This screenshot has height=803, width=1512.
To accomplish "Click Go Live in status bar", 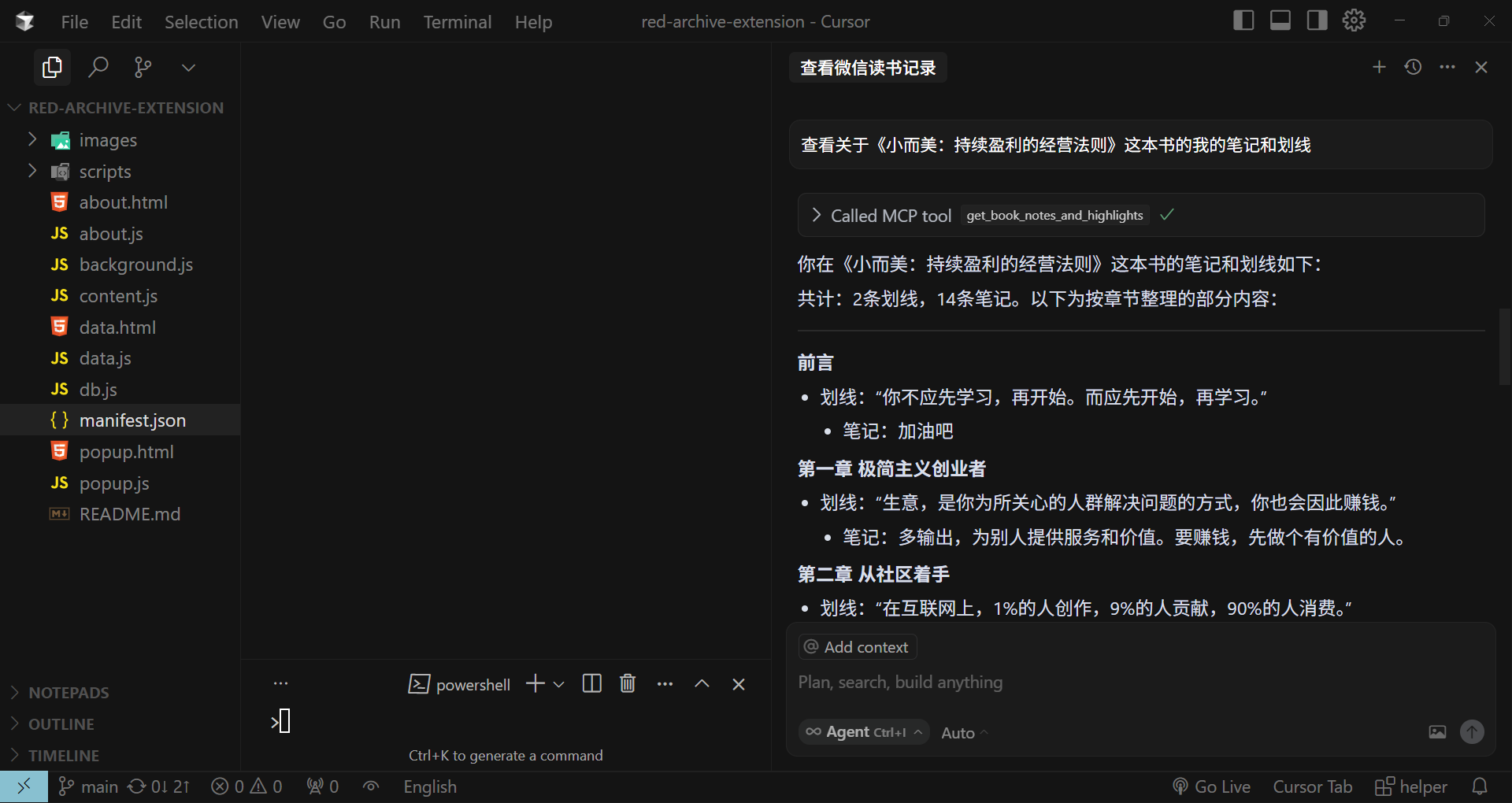I will point(1211,786).
